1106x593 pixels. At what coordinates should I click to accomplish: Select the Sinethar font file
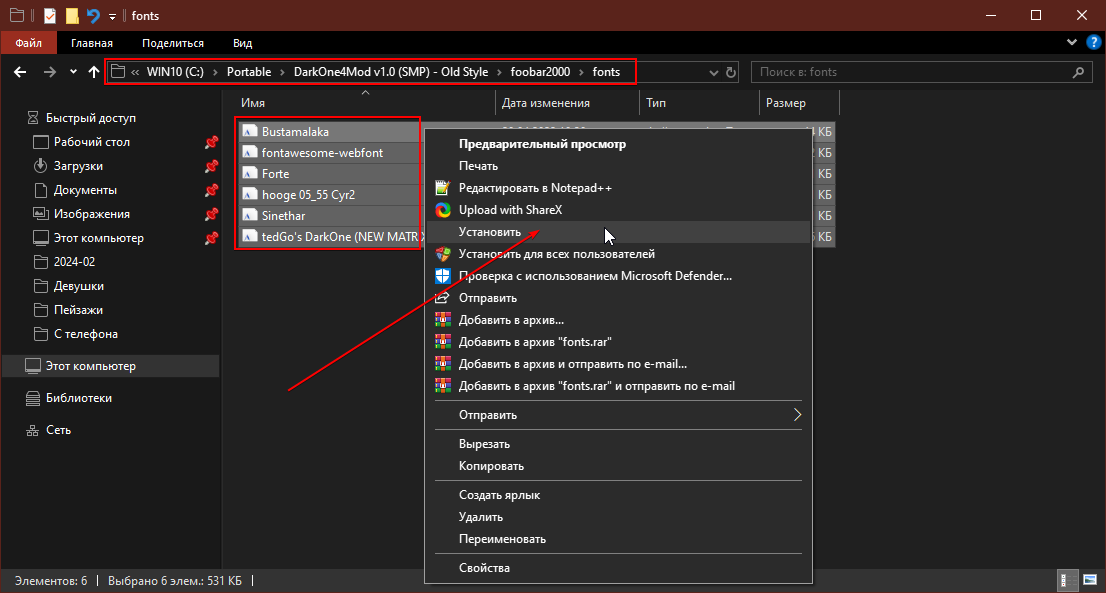(x=284, y=216)
